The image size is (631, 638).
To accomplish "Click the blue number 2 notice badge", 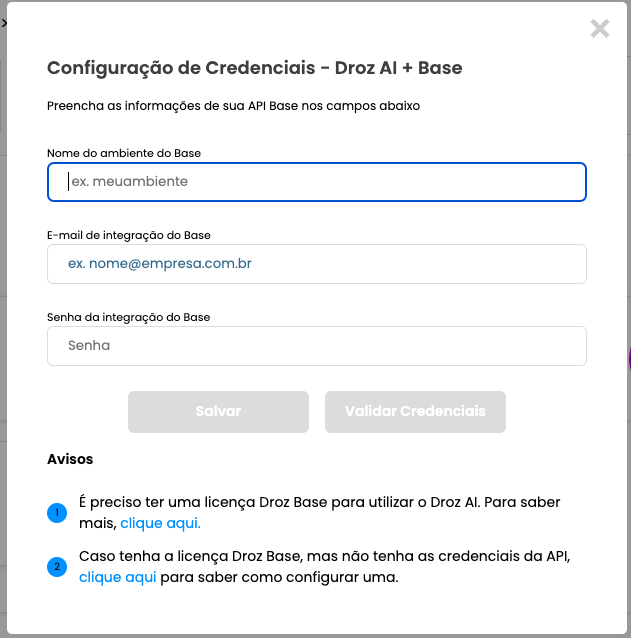I will coord(57,567).
